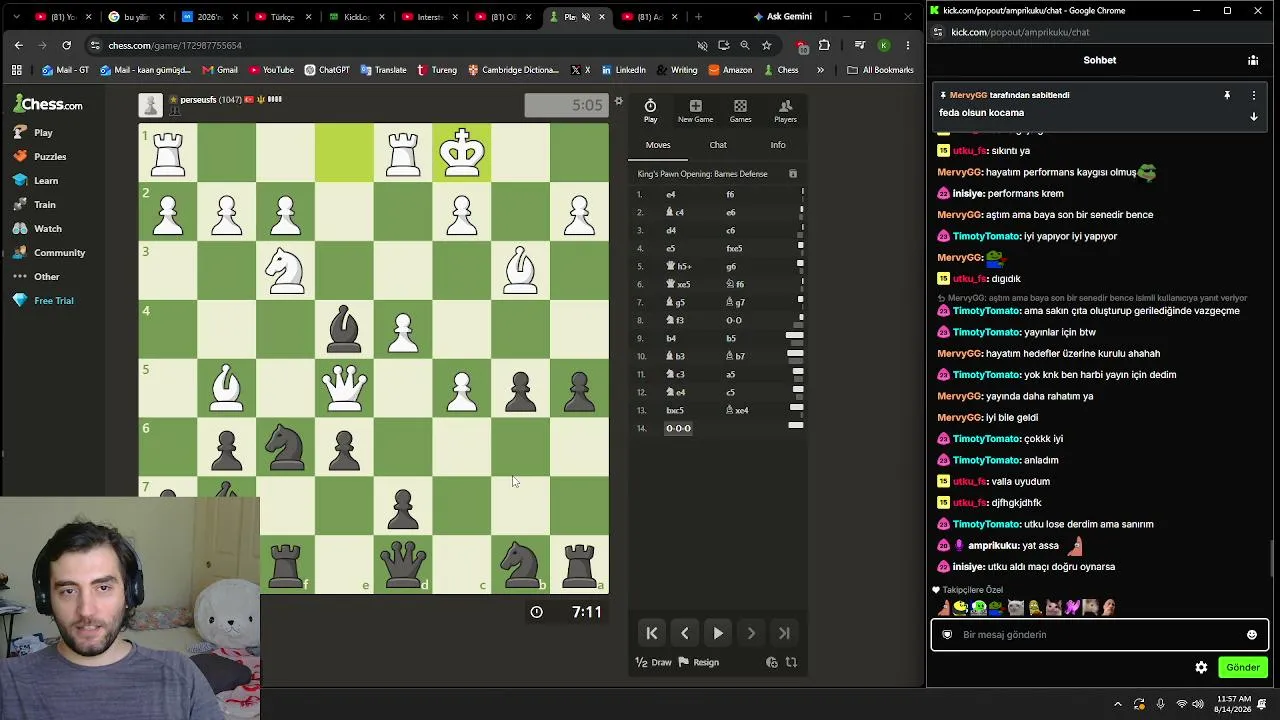Click the white queen on the board
Screen dimensions: 1280x720
coord(344,389)
